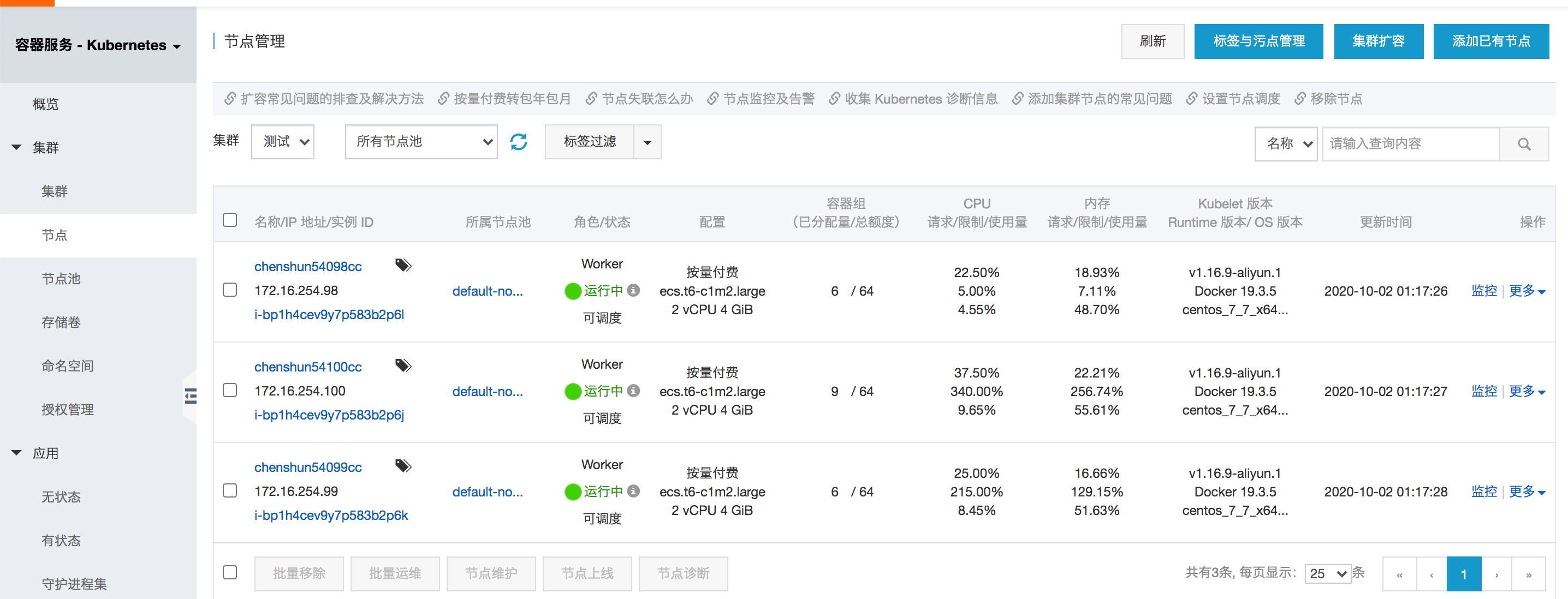Click info icon next to first node's running status

click(x=634, y=290)
